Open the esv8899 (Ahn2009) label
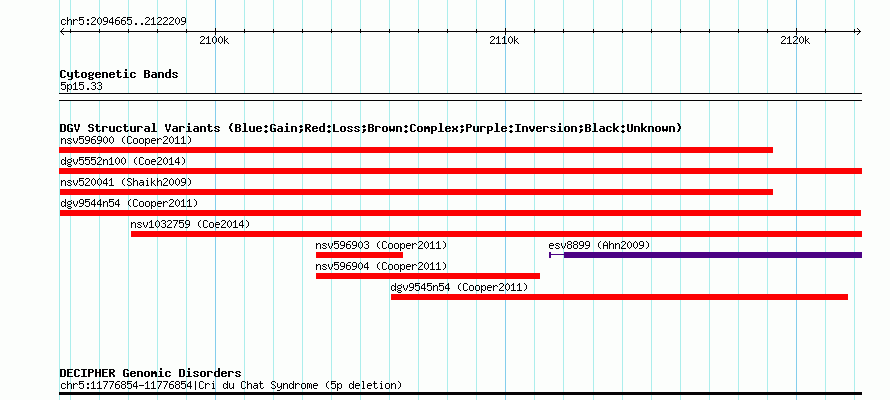890x400 pixels. (599, 245)
